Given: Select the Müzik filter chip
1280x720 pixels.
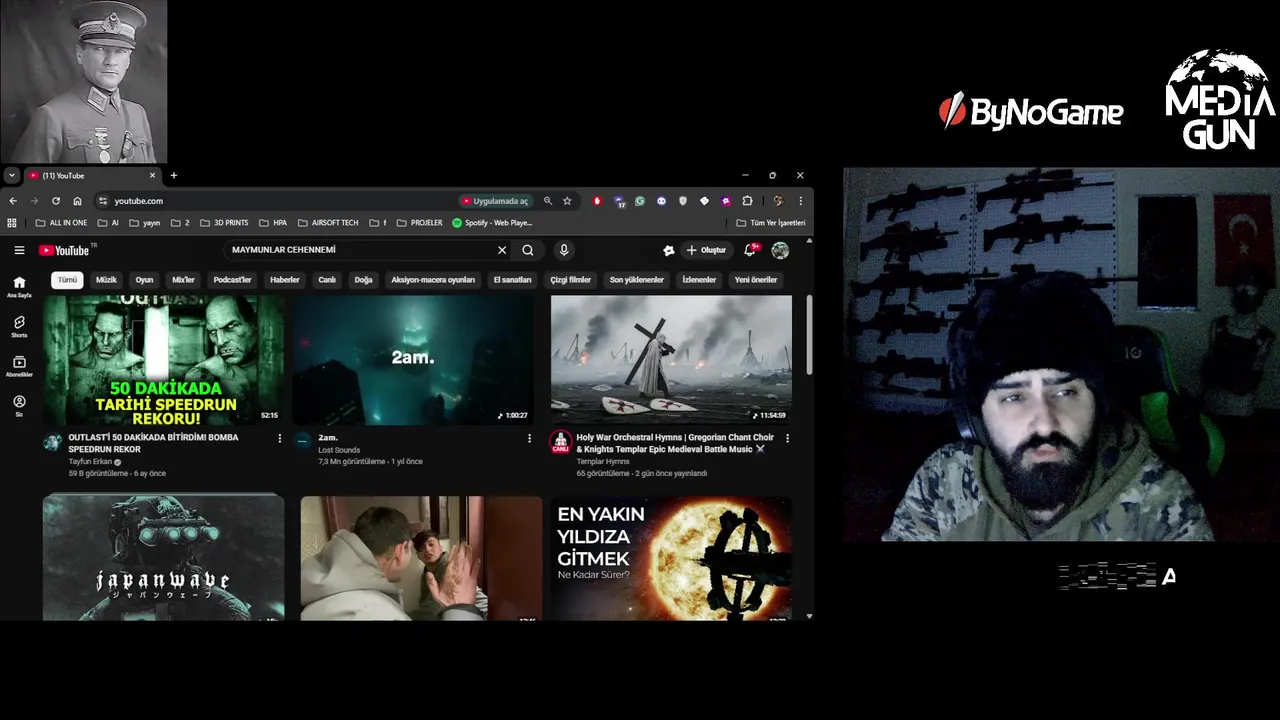Looking at the screenshot, I should click(x=106, y=280).
